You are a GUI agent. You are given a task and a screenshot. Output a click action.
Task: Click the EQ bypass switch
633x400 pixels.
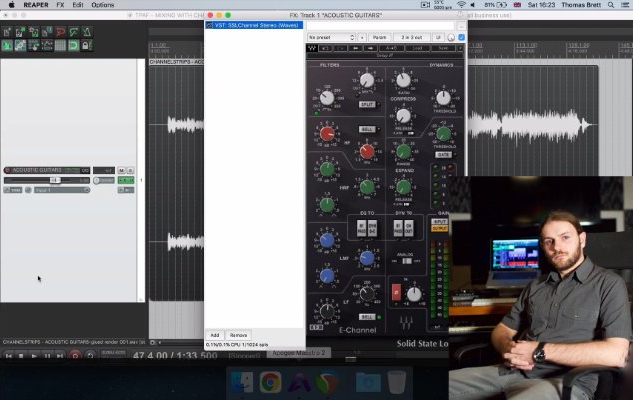click(x=361, y=228)
